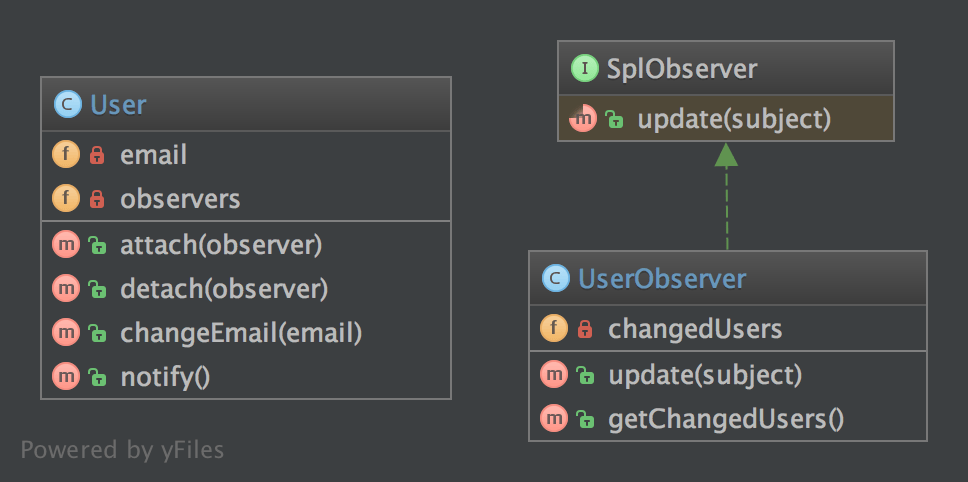Select the changeEmail(email) method
This screenshot has height=482, width=968.
pyautogui.click(x=240, y=333)
